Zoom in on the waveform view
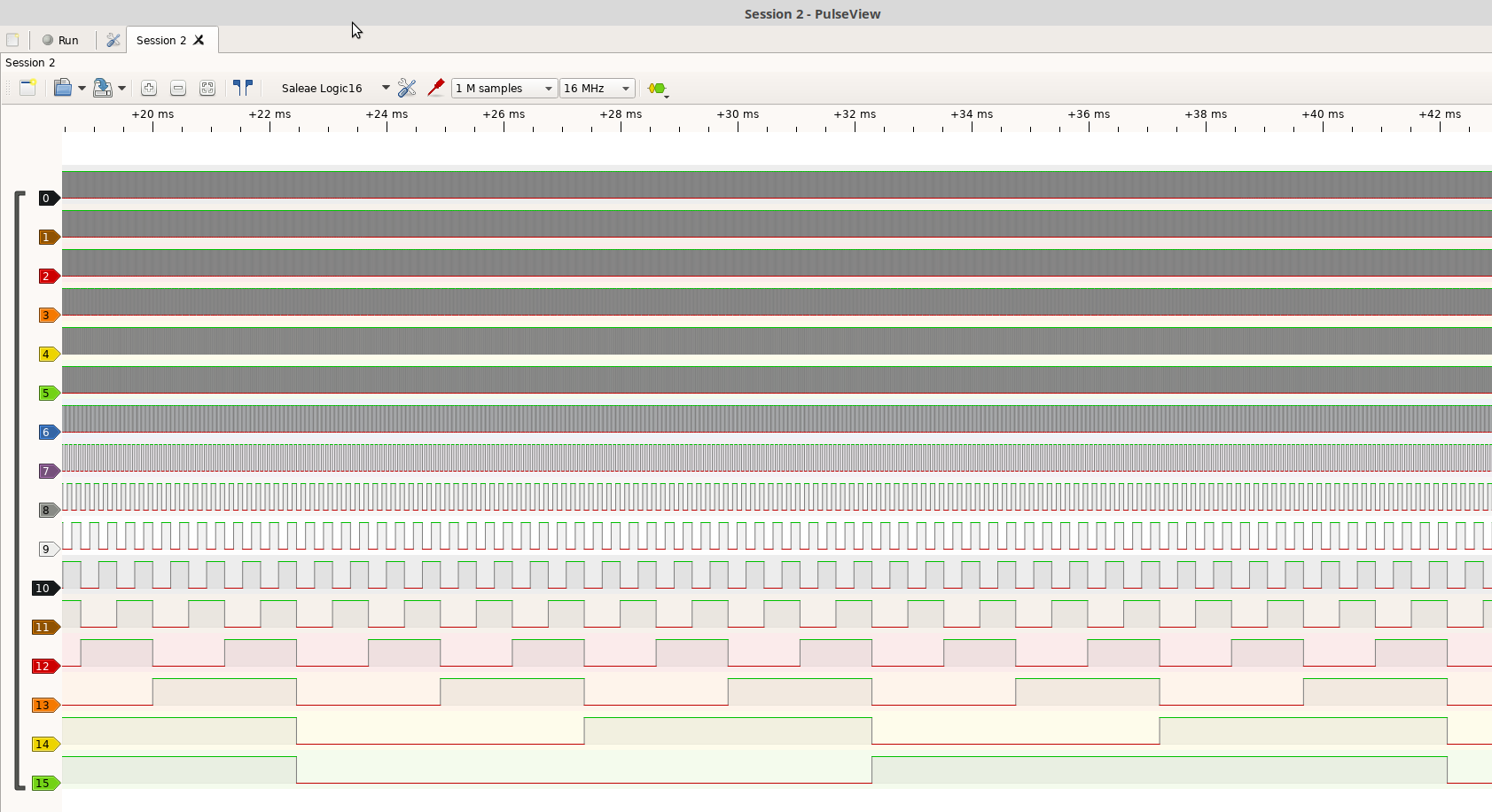The image size is (1492, 812). [x=149, y=88]
